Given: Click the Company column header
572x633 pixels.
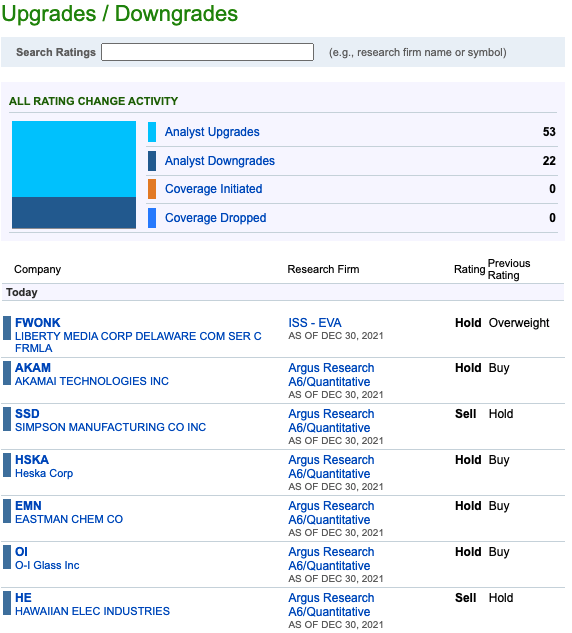Looking at the screenshot, I should point(38,269).
